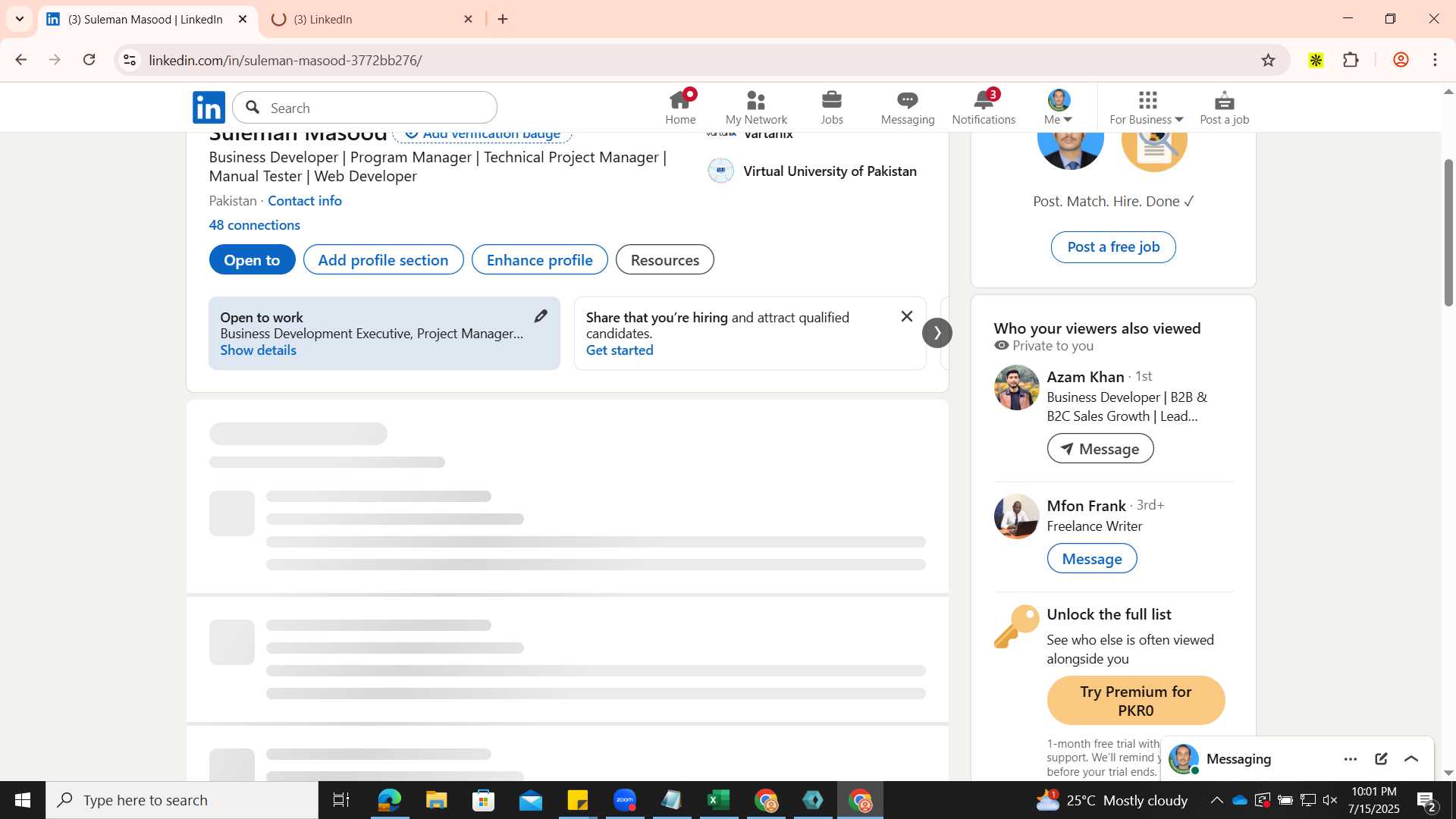Image resolution: width=1456 pixels, height=819 pixels.
Task: Click the Open to button
Action: [252, 260]
